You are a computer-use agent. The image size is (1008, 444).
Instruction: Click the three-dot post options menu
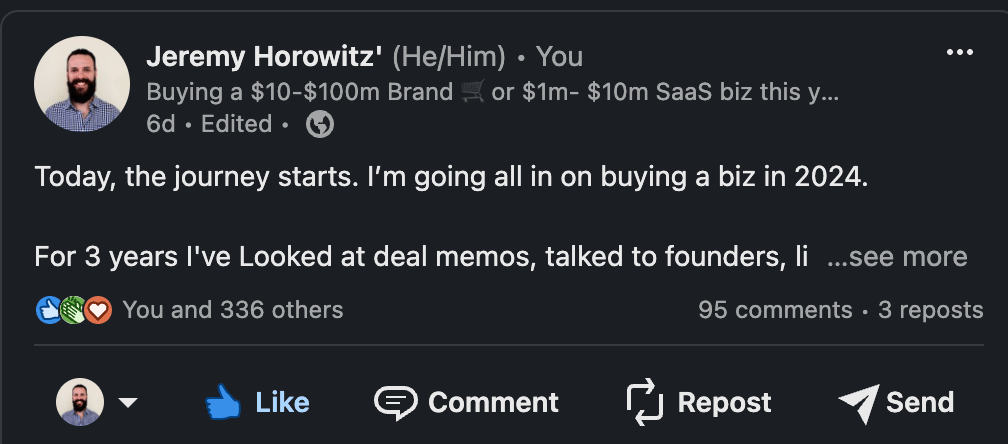pos(958,53)
